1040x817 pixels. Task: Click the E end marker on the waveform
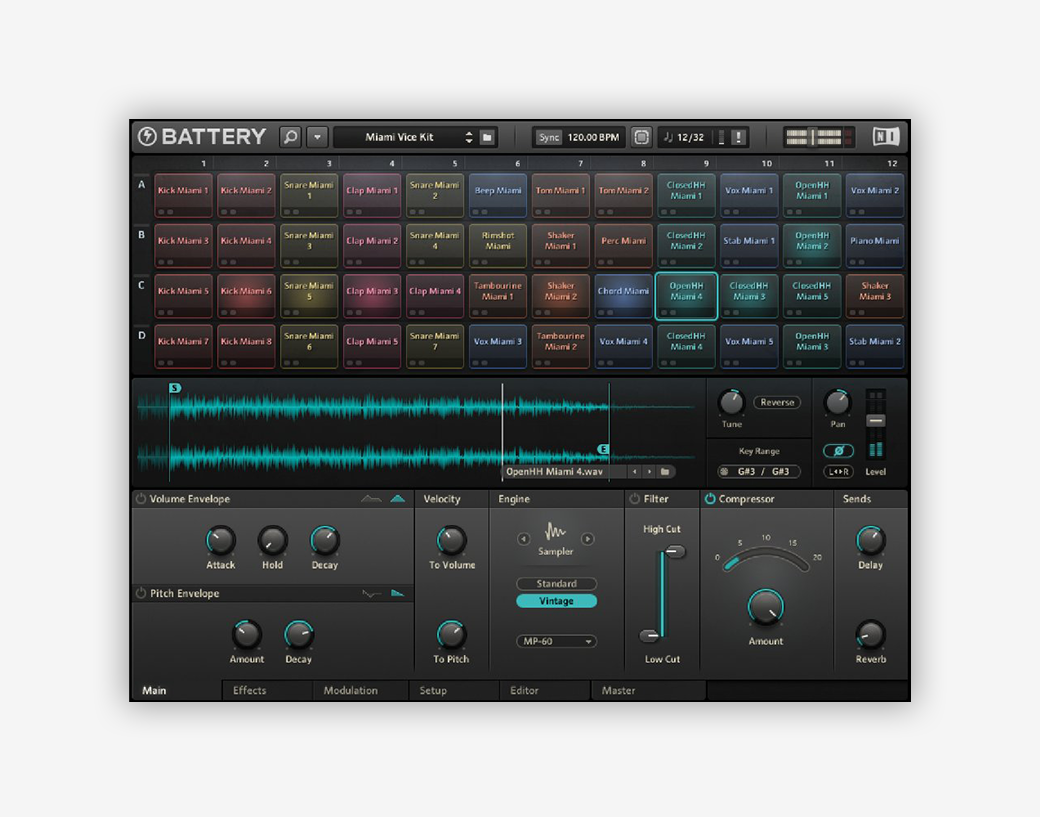pyautogui.click(x=603, y=449)
